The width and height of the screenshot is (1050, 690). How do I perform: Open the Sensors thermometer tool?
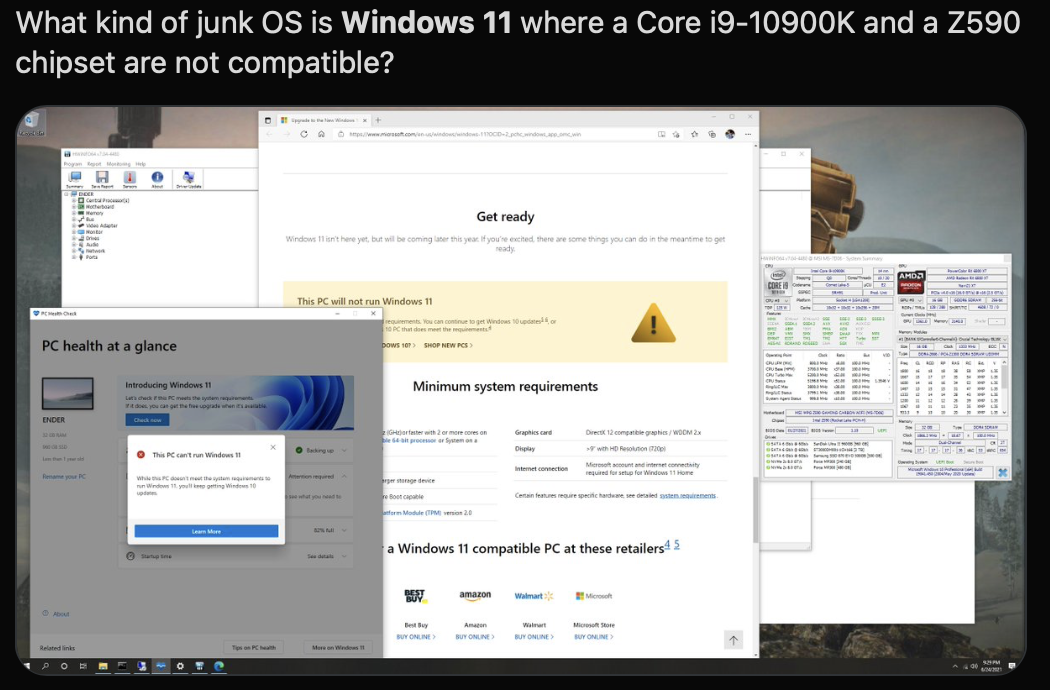(x=130, y=178)
